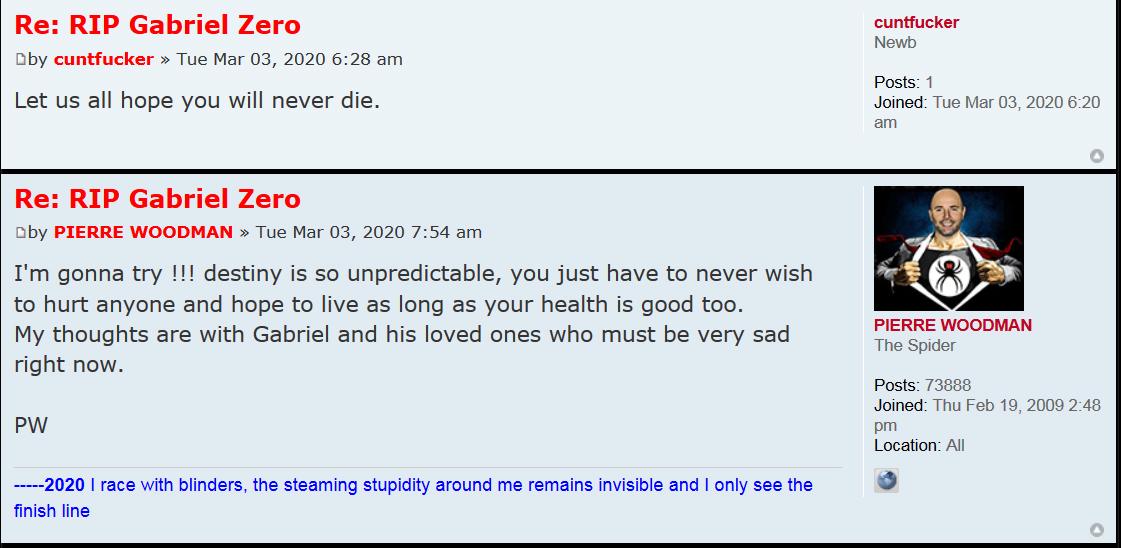This screenshot has width=1121, height=548.
Task: Click the post icon before 'by PIERRE WOODMAN'
Action: click(20, 233)
